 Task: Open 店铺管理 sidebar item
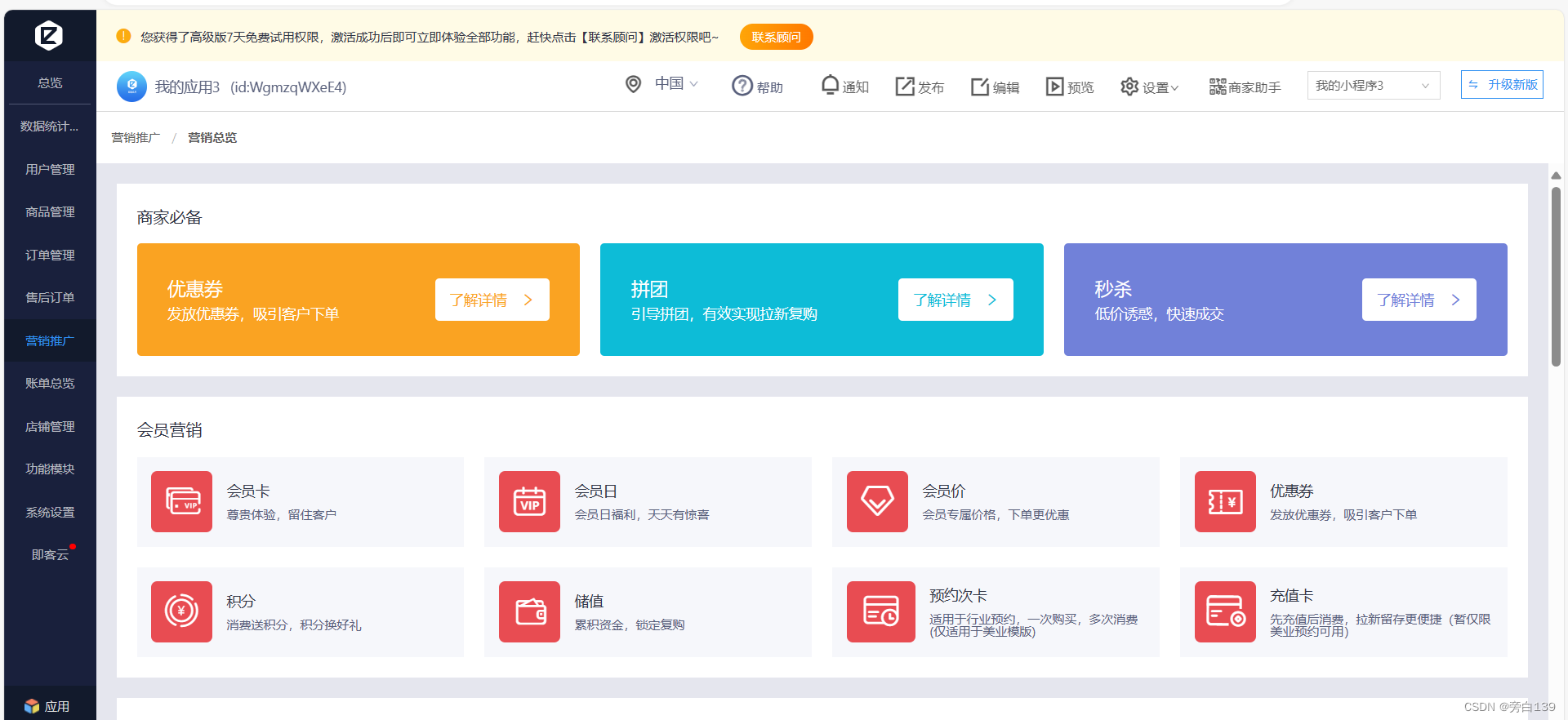click(50, 426)
